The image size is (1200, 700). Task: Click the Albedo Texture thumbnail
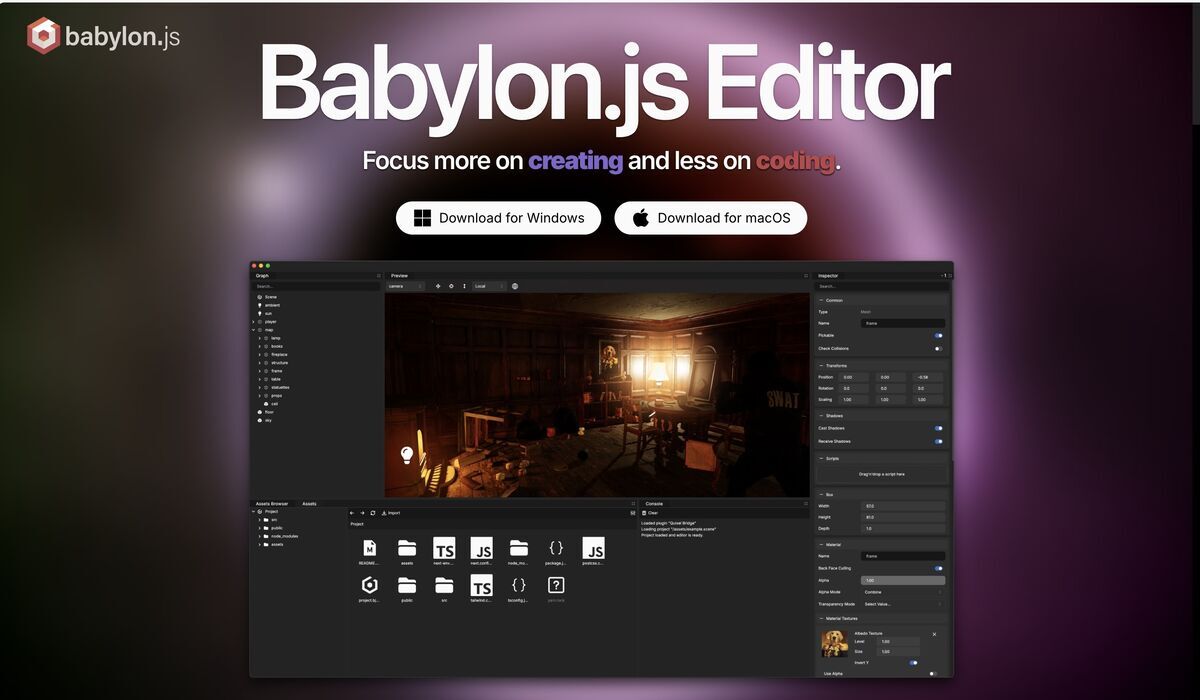[x=835, y=643]
